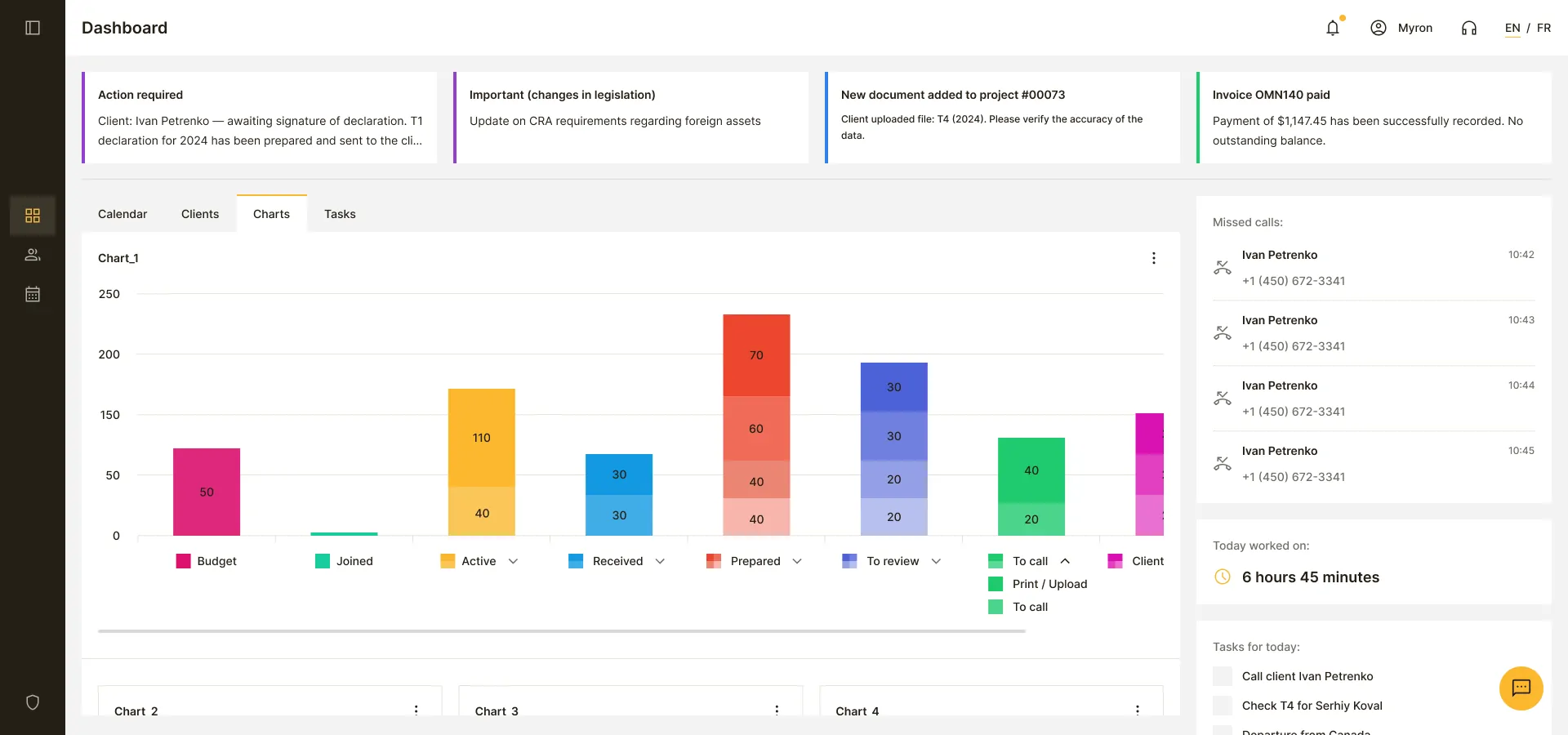Expand the Active legend dropdown
1568x735 pixels.
tap(513, 561)
